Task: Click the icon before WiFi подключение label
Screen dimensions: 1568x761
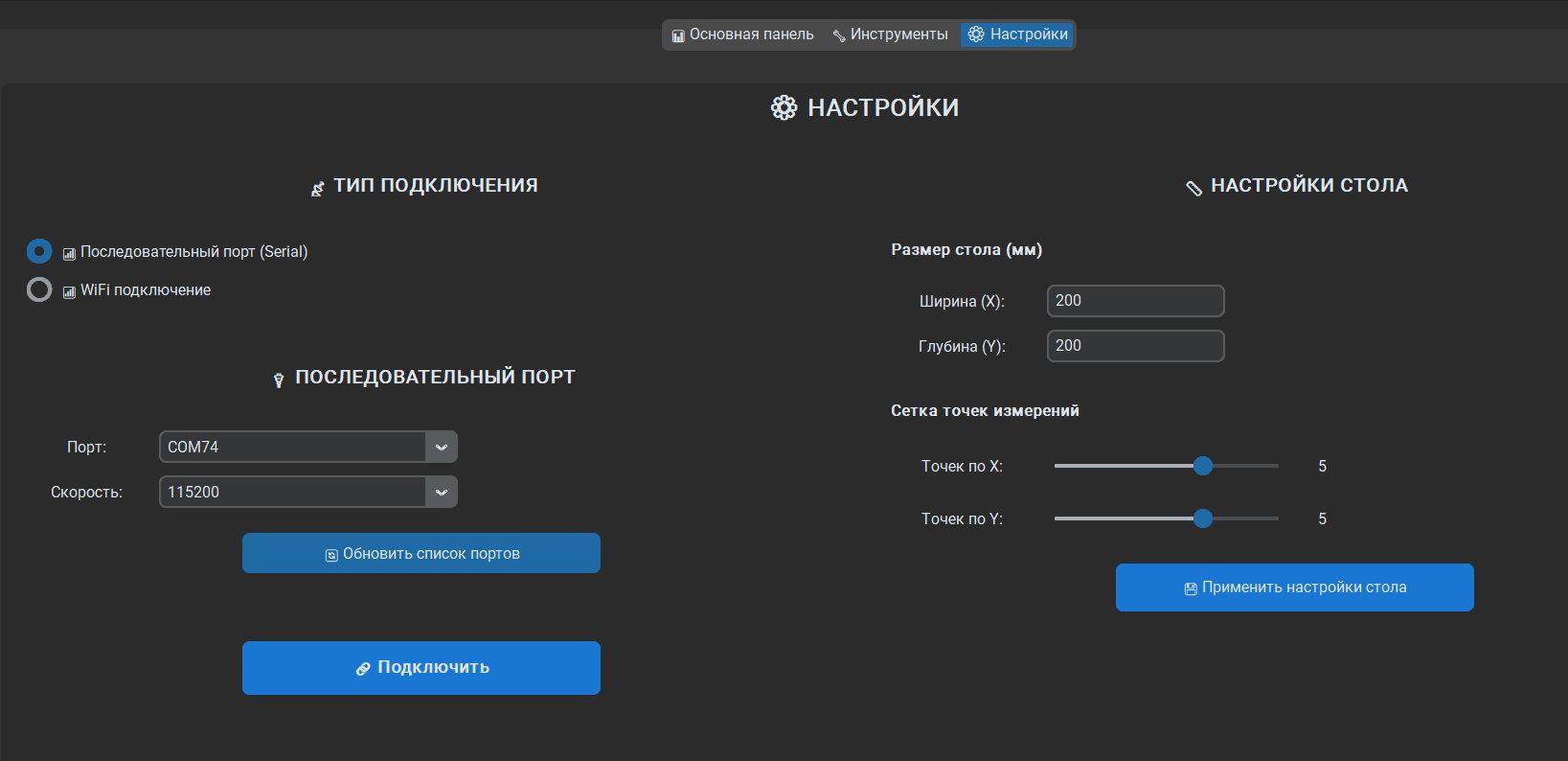Action: point(69,292)
